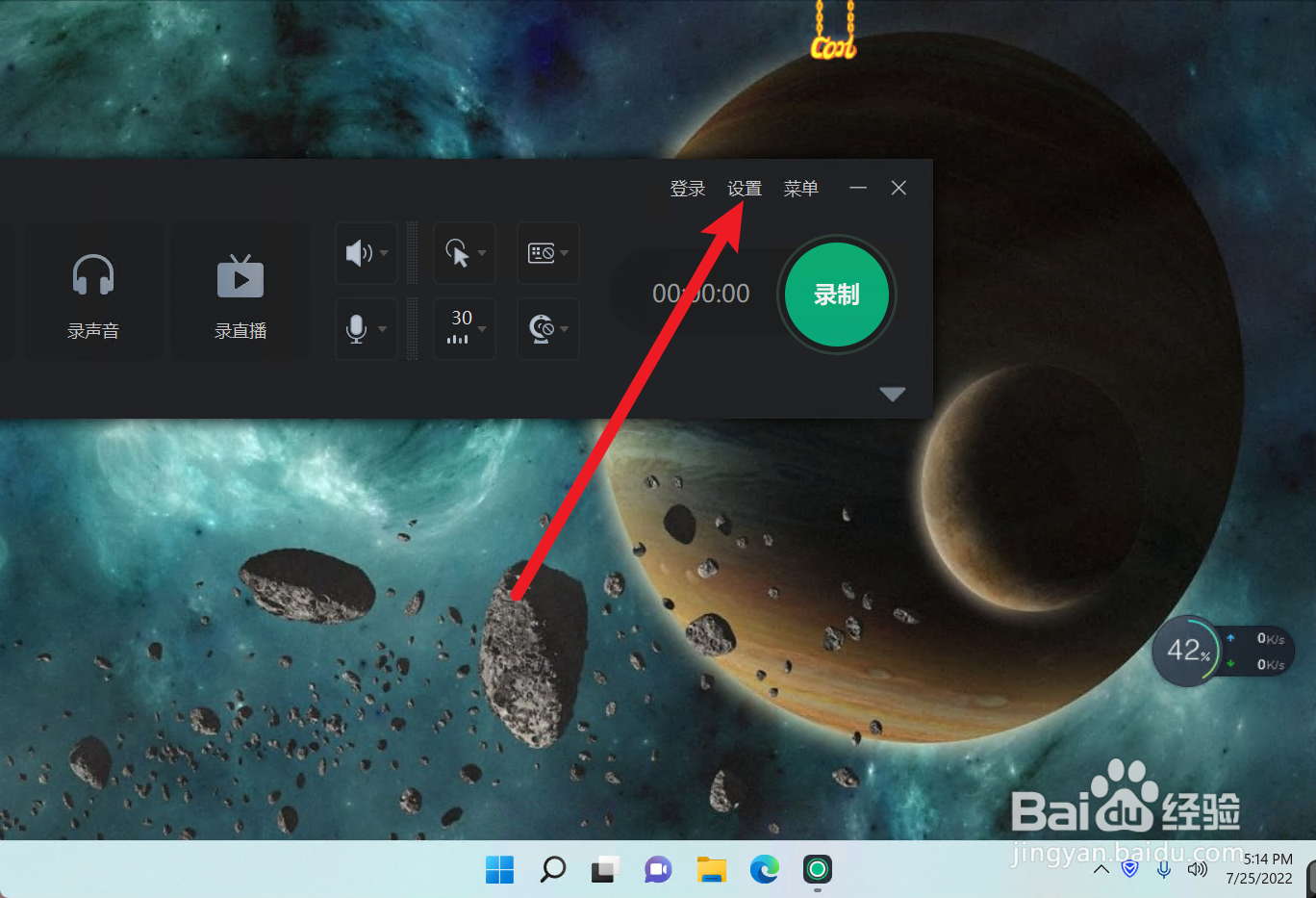
Task: Select the 录声音 audio recording mode
Action: coord(93,292)
